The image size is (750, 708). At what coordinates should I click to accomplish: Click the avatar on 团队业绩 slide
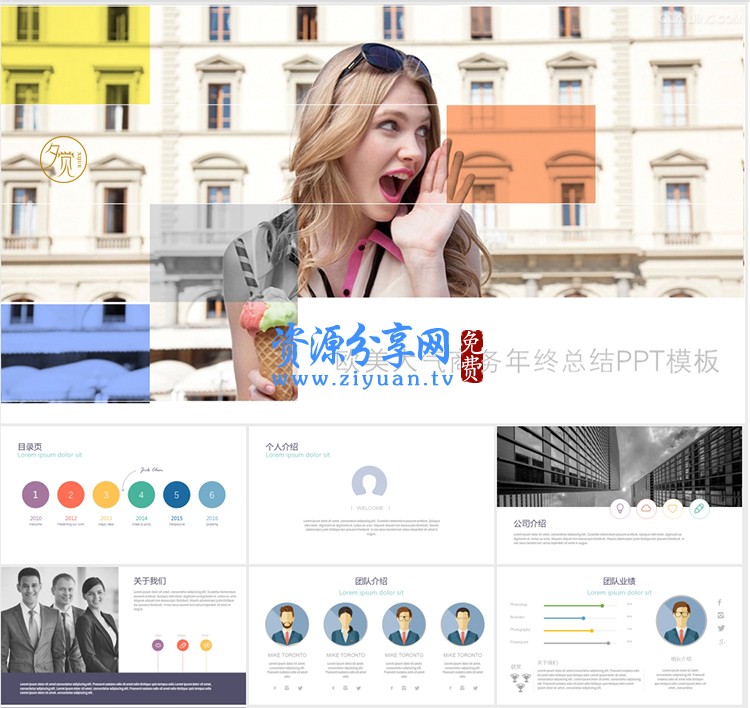pyautogui.click(x=681, y=621)
